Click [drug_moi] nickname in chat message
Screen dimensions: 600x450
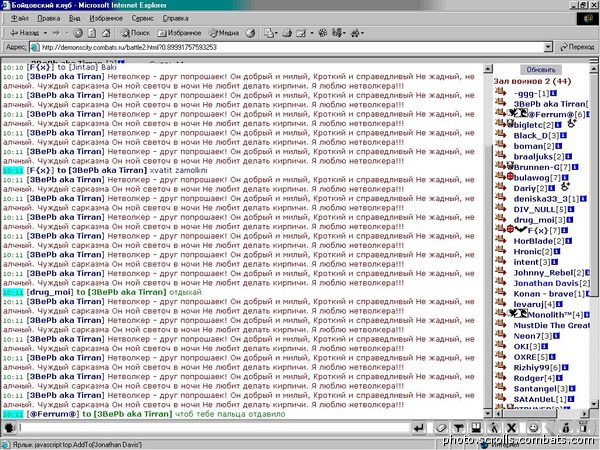pyautogui.click(x=49, y=292)
